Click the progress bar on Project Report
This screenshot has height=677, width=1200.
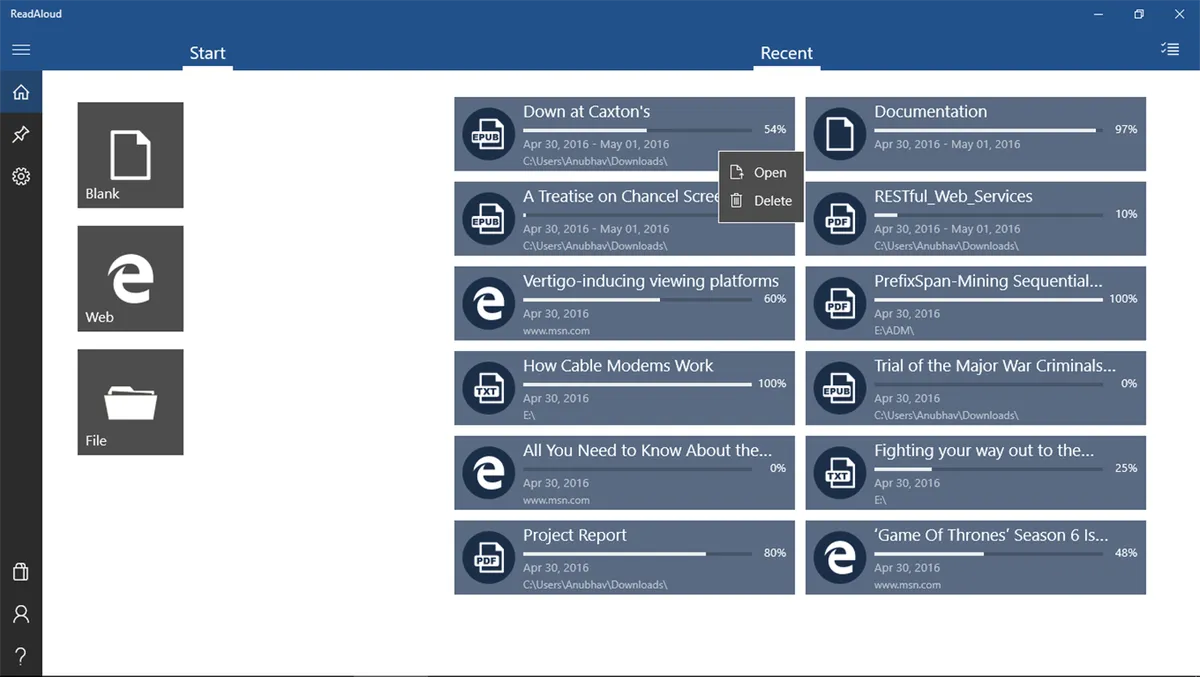pyautogui.click(x=640, y=553)
